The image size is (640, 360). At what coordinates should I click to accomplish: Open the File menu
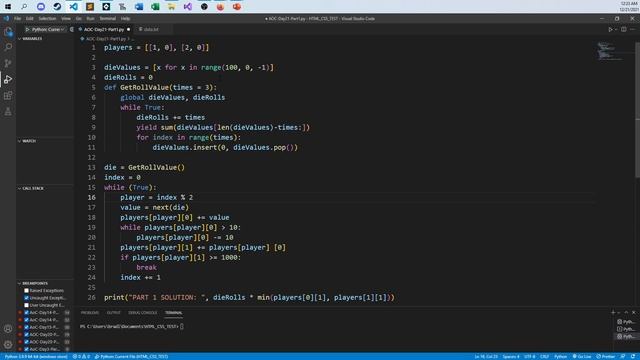[18, 18]
